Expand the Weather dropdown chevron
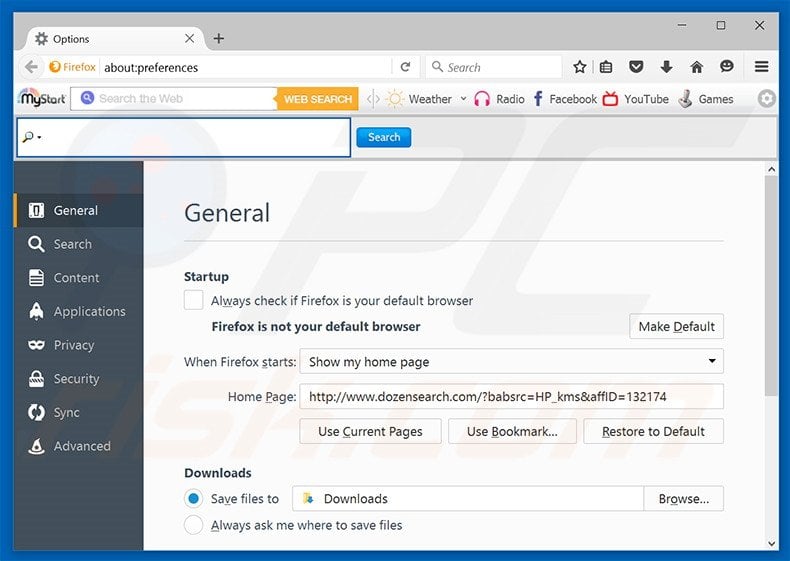790x561 pixels. click(x=464, y=99)
